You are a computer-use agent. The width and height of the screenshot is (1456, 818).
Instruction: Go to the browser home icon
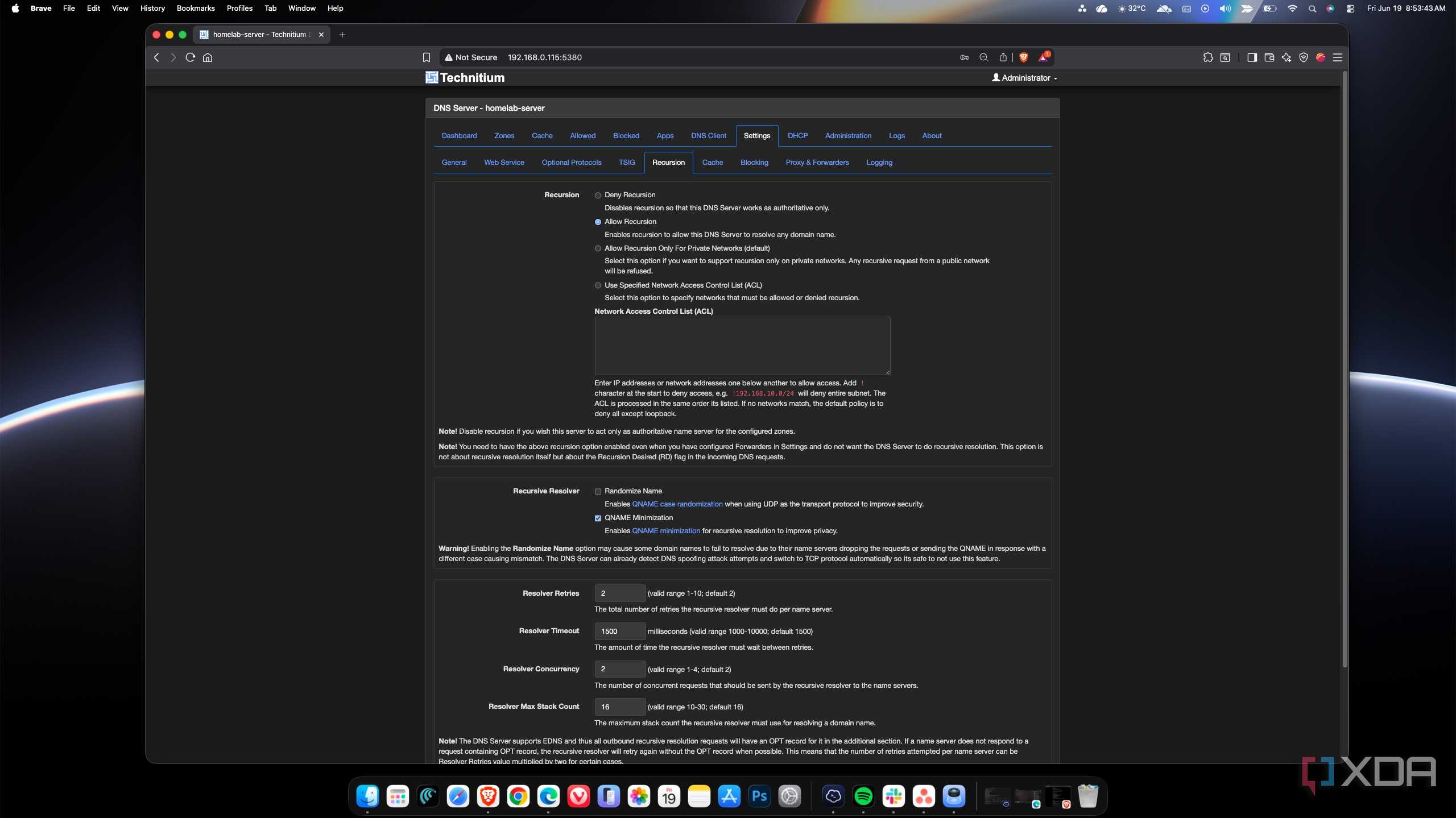[x=208, y=57]
